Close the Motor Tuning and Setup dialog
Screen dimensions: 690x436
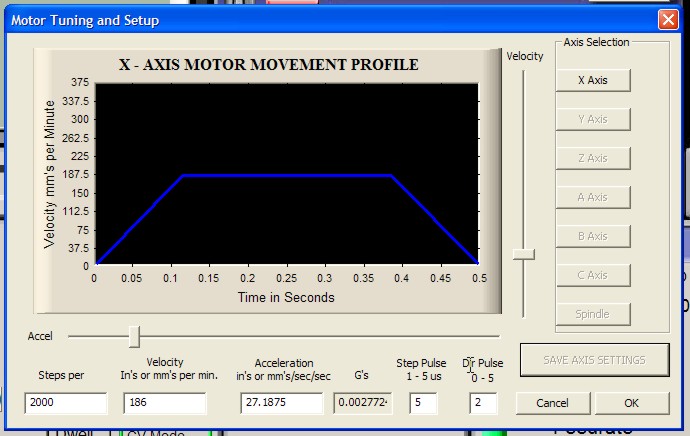tap(667, 19)
